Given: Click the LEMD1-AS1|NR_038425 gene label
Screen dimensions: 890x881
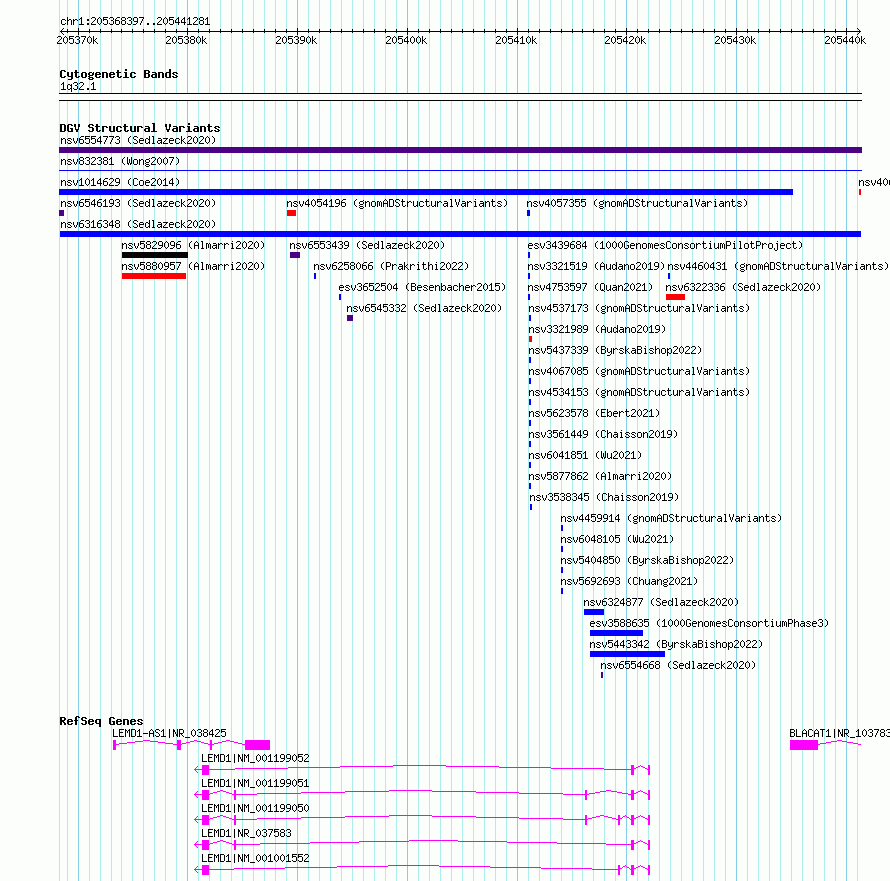Looking at the screenshot, I should tap(169, 733).
